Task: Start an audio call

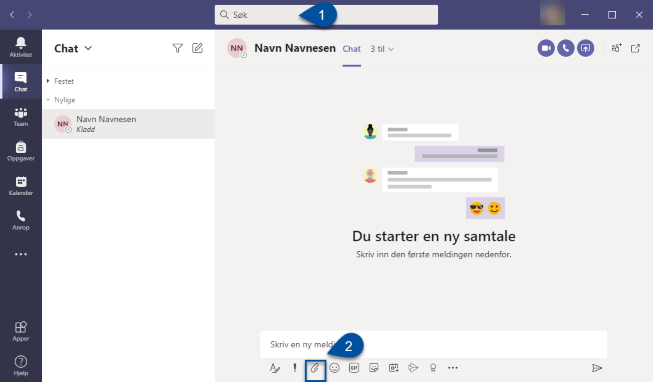Action: (x=566, y=48)
